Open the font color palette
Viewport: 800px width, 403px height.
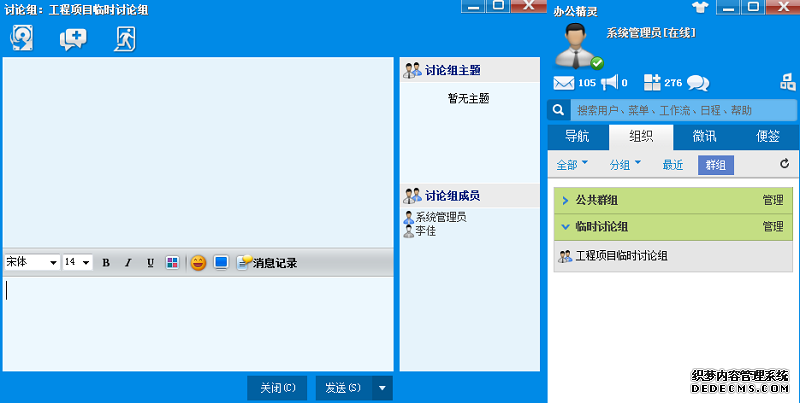[x=172, y=263]
